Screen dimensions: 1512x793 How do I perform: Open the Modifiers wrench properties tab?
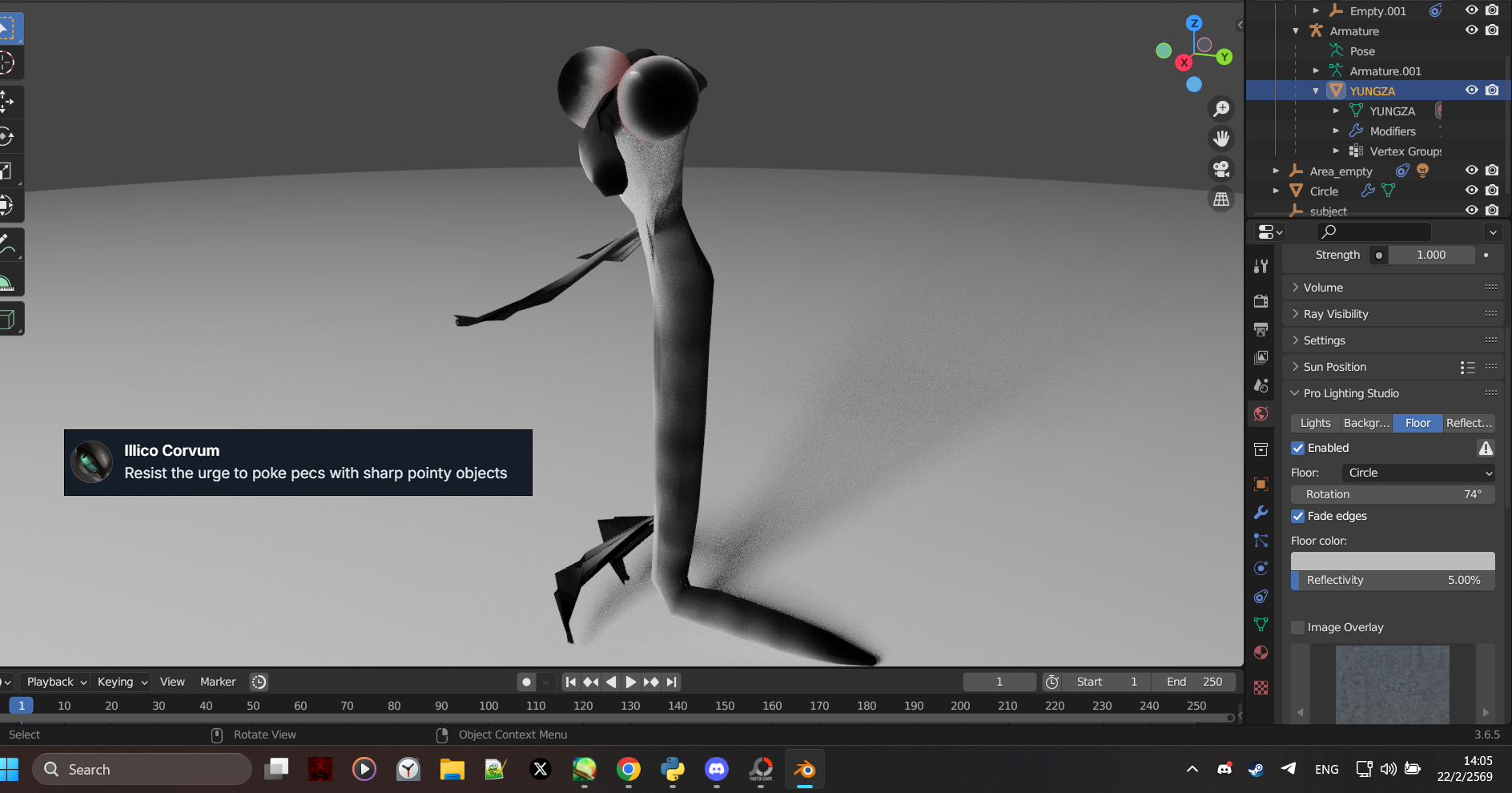tap(1261, 512)
